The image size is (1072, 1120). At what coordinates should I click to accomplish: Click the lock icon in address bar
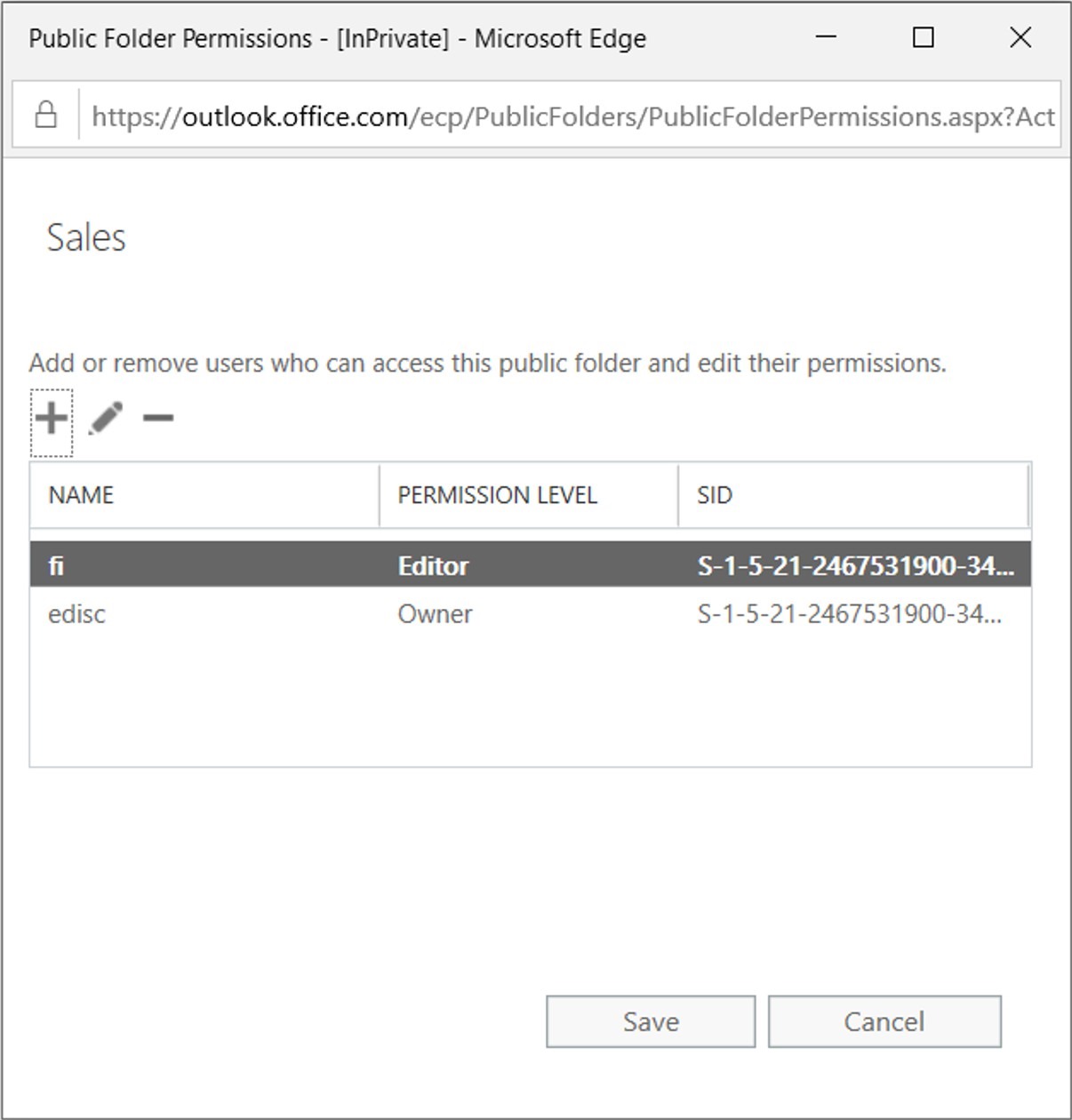click(x=46, y=116)
